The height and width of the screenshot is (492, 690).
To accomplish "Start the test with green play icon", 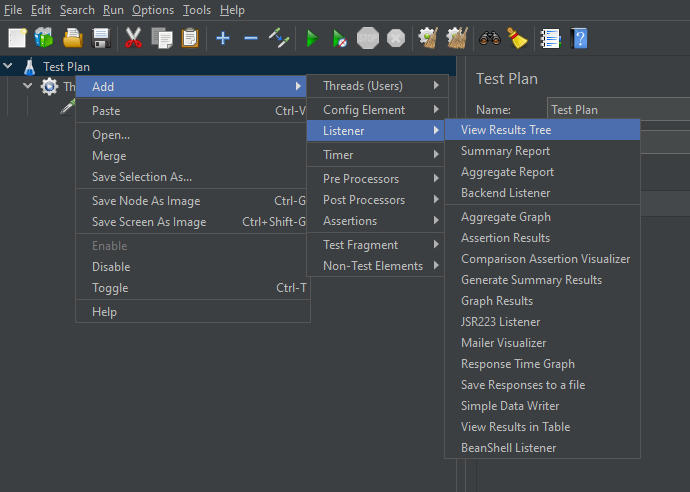I will (x=312, y=38).
